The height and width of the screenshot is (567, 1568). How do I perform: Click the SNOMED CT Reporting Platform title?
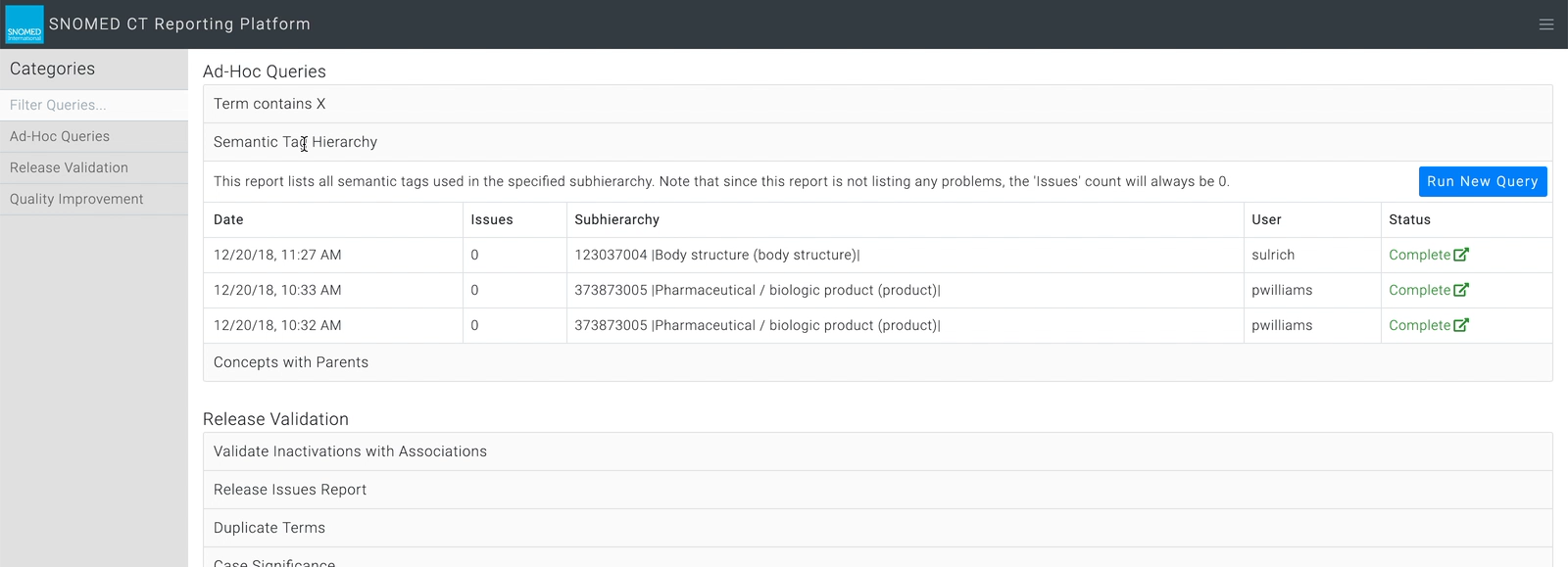point(179,24)
